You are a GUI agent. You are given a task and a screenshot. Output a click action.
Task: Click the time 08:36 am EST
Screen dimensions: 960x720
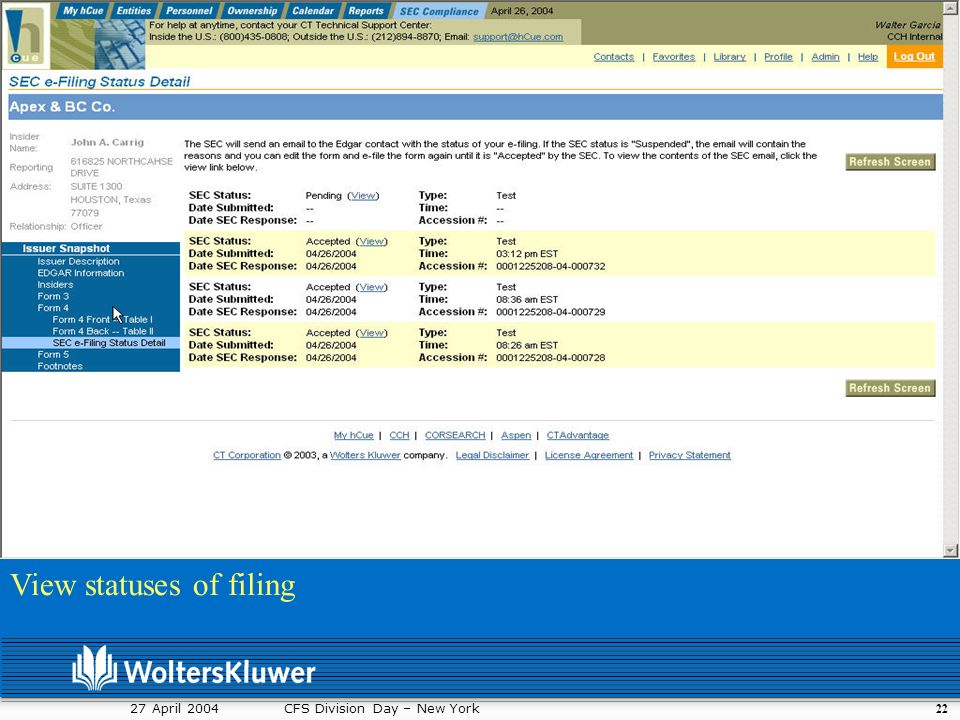(x=527, y=299)
